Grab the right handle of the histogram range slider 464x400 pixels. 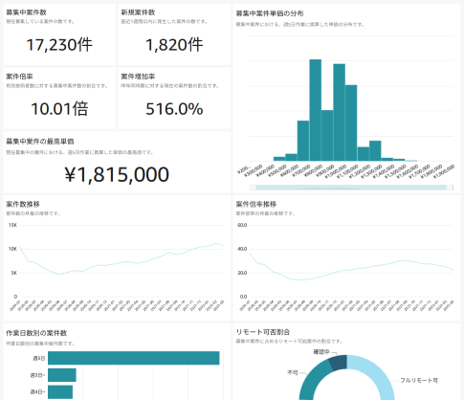450,188
